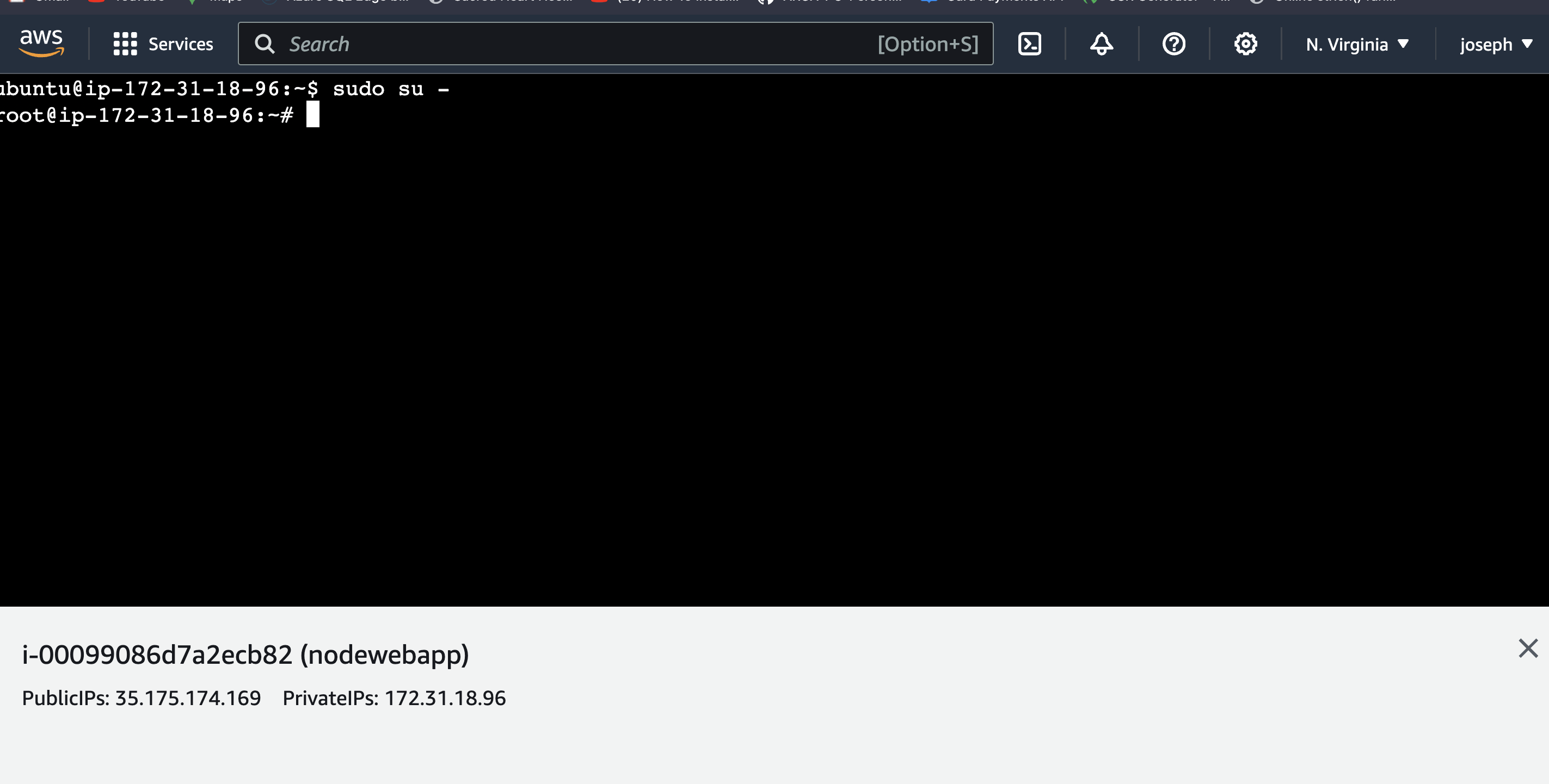Screen dimensions: 1549x784
Task: Open the Services grid menu icon
Action: [125, 44]
